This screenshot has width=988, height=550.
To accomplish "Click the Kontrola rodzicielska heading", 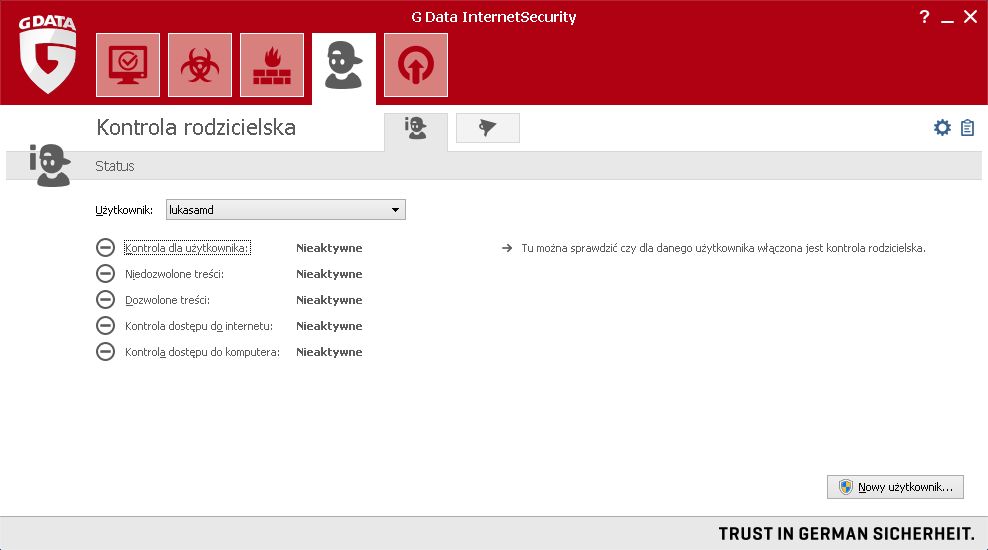I will [x=196, y=127].
